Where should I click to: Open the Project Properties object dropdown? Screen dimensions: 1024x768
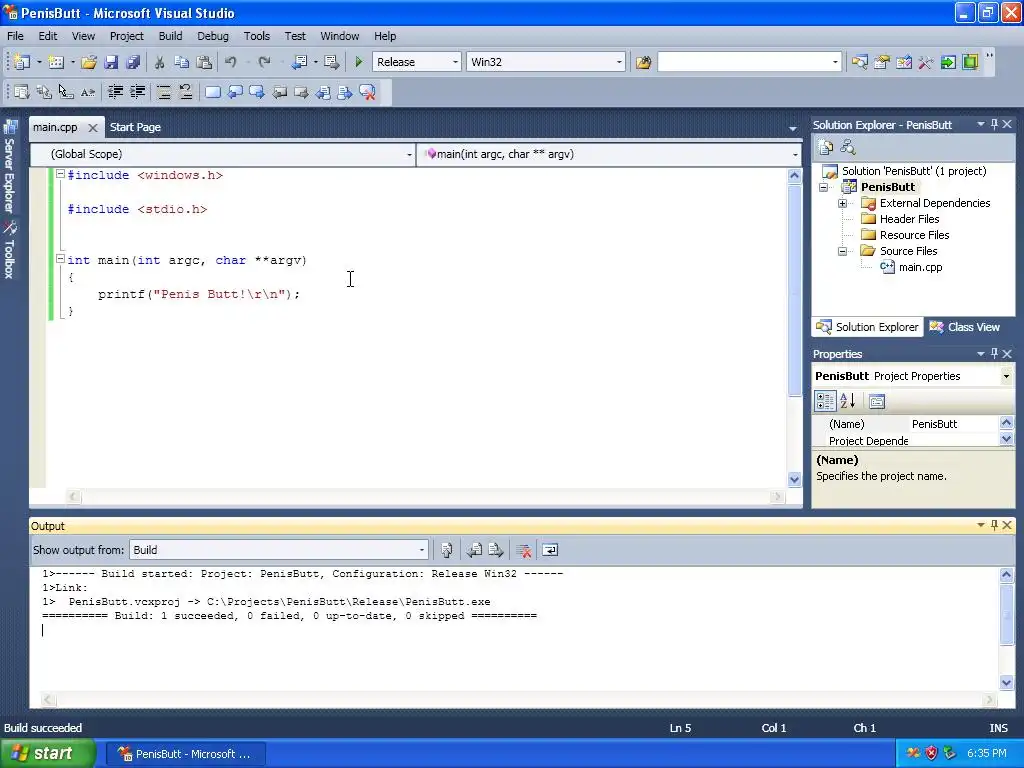pyautogui.click(x=1006, y=376)
